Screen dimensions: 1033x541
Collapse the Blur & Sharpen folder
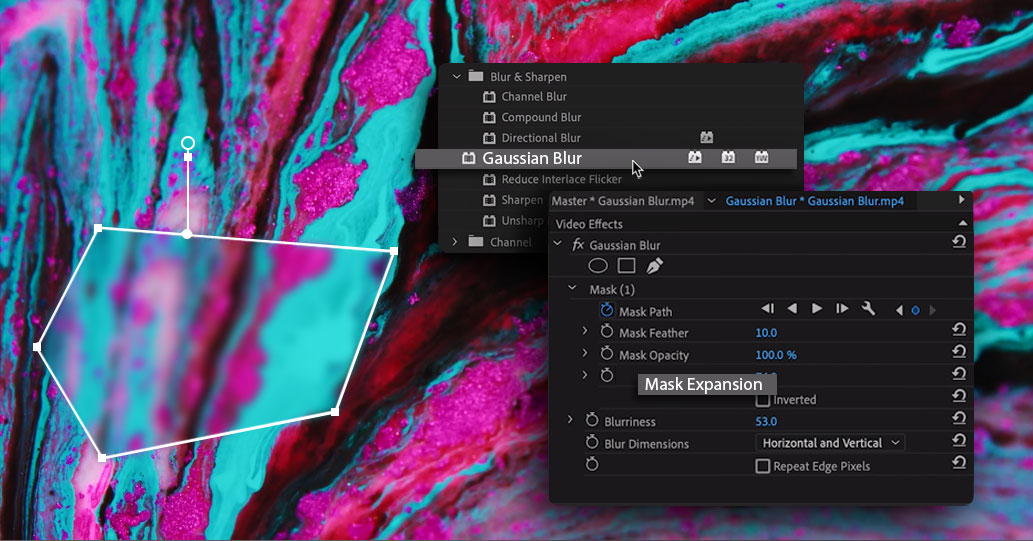click(x=457, y=76)
